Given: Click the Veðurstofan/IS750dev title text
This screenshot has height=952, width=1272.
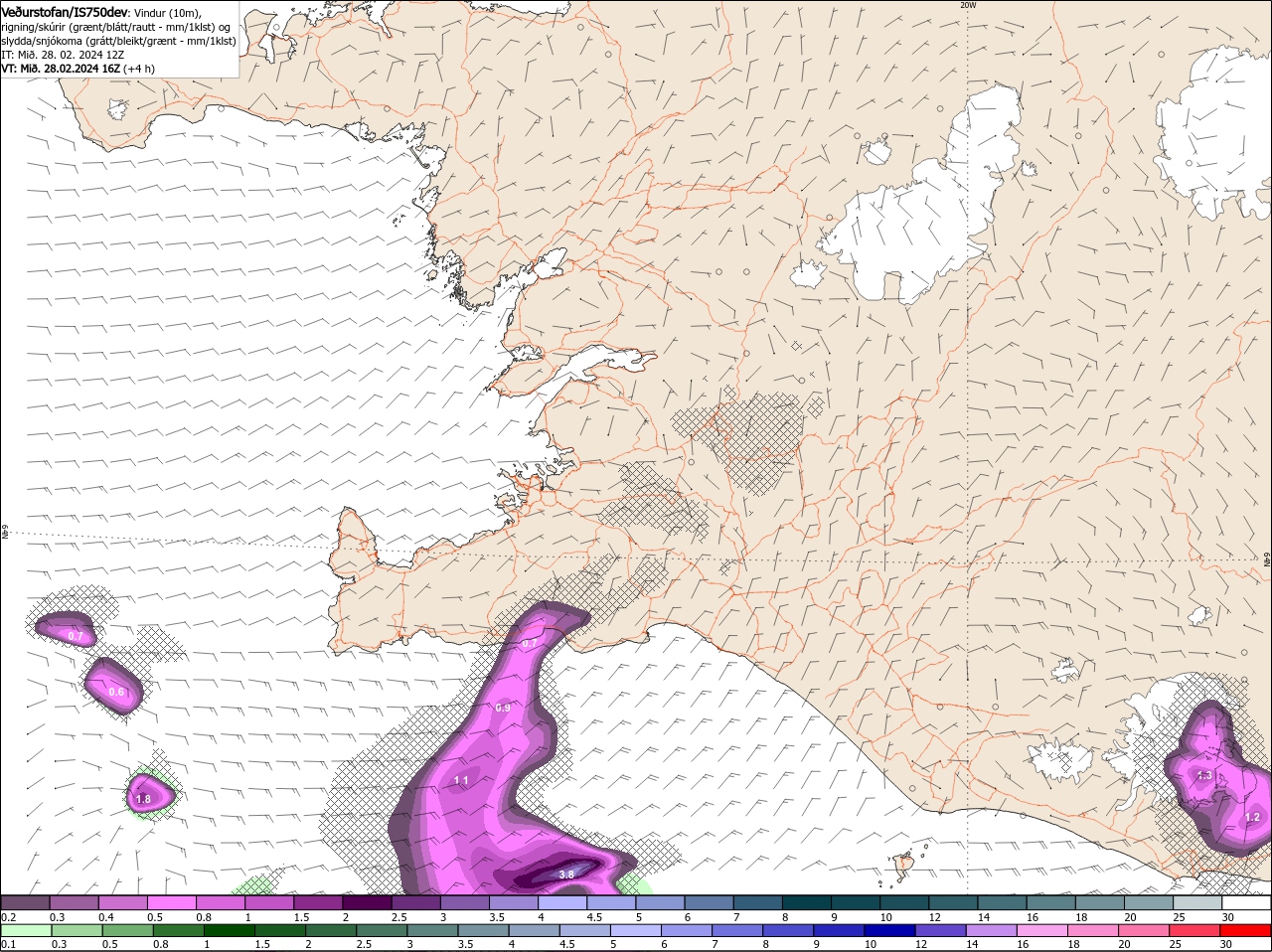Looking at the screenshot, I should pyautogui.click(x=64, y=11).
